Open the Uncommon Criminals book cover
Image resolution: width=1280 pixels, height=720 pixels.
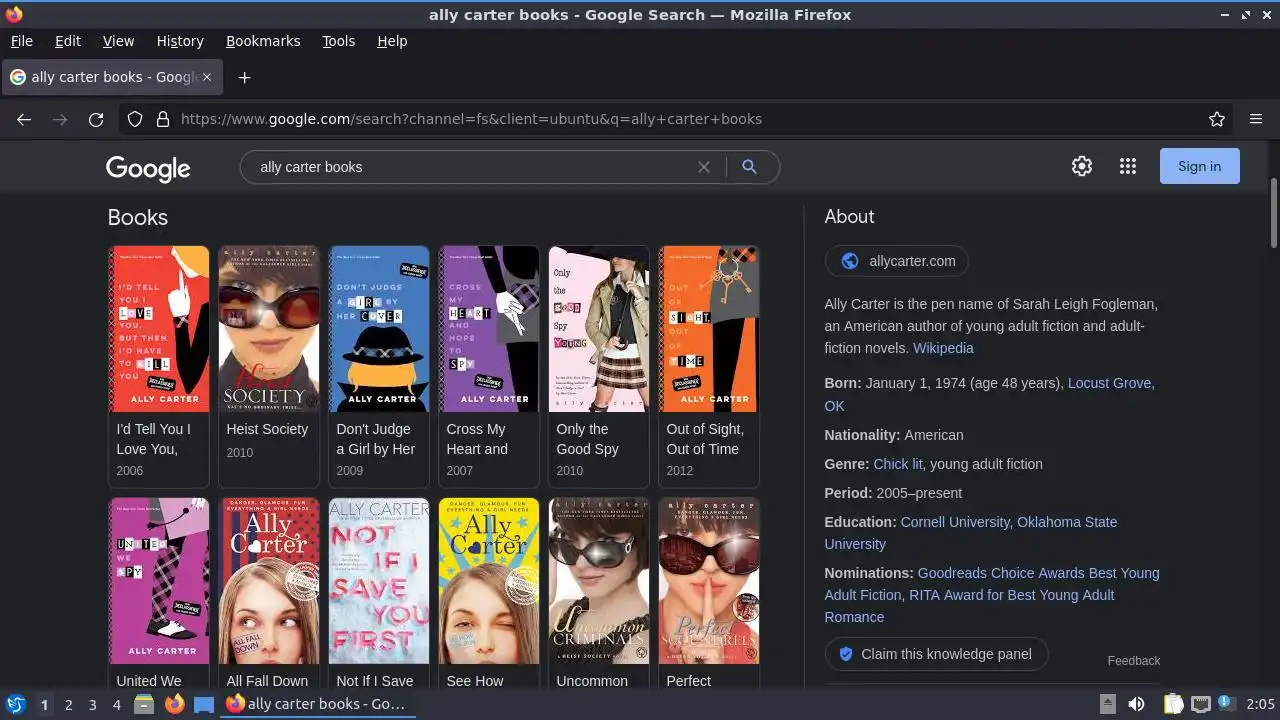[x=599, y=581]
